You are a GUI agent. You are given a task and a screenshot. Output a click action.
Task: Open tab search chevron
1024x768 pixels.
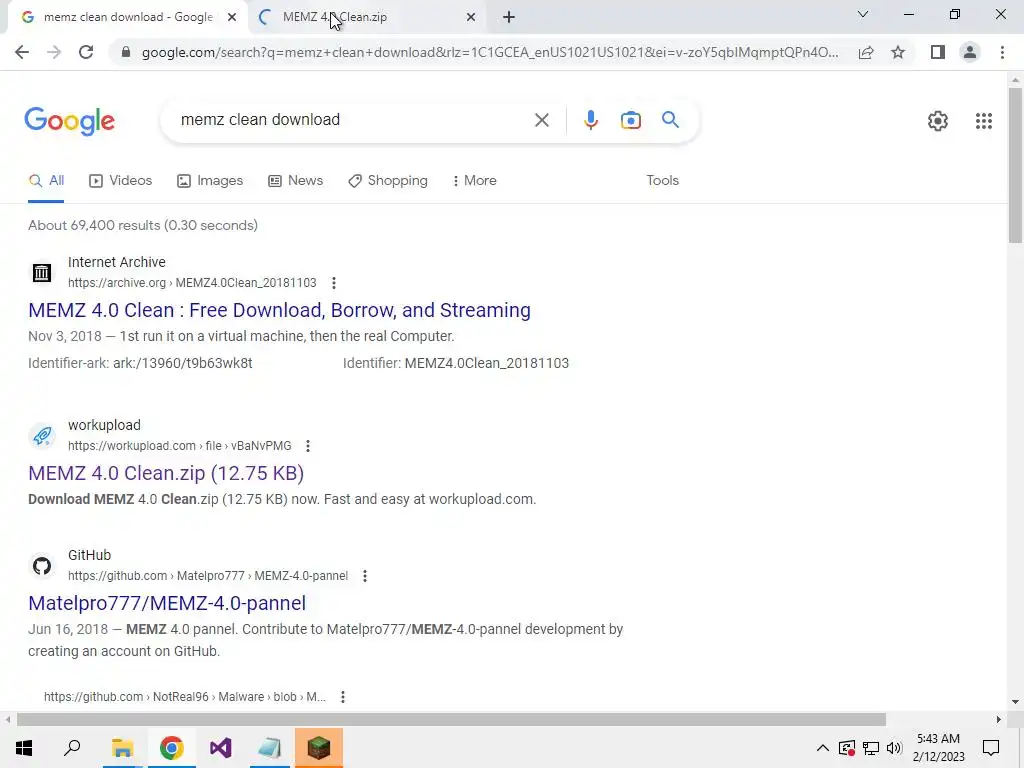pyautogui.click(x=863, y=14)
